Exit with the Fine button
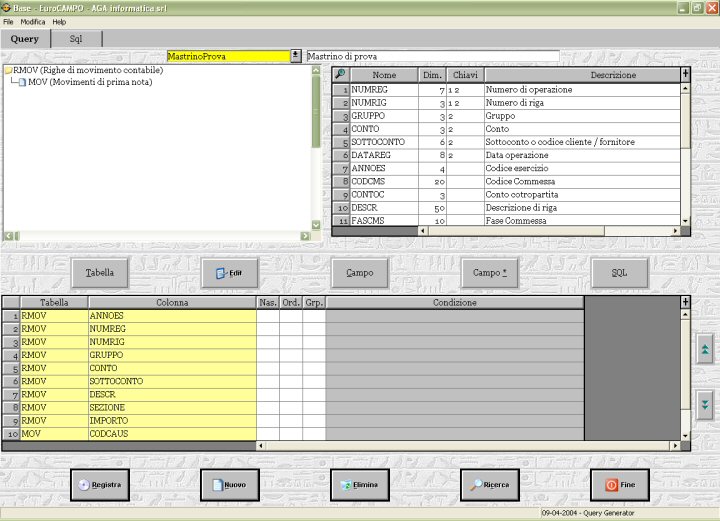 [619, 485]
